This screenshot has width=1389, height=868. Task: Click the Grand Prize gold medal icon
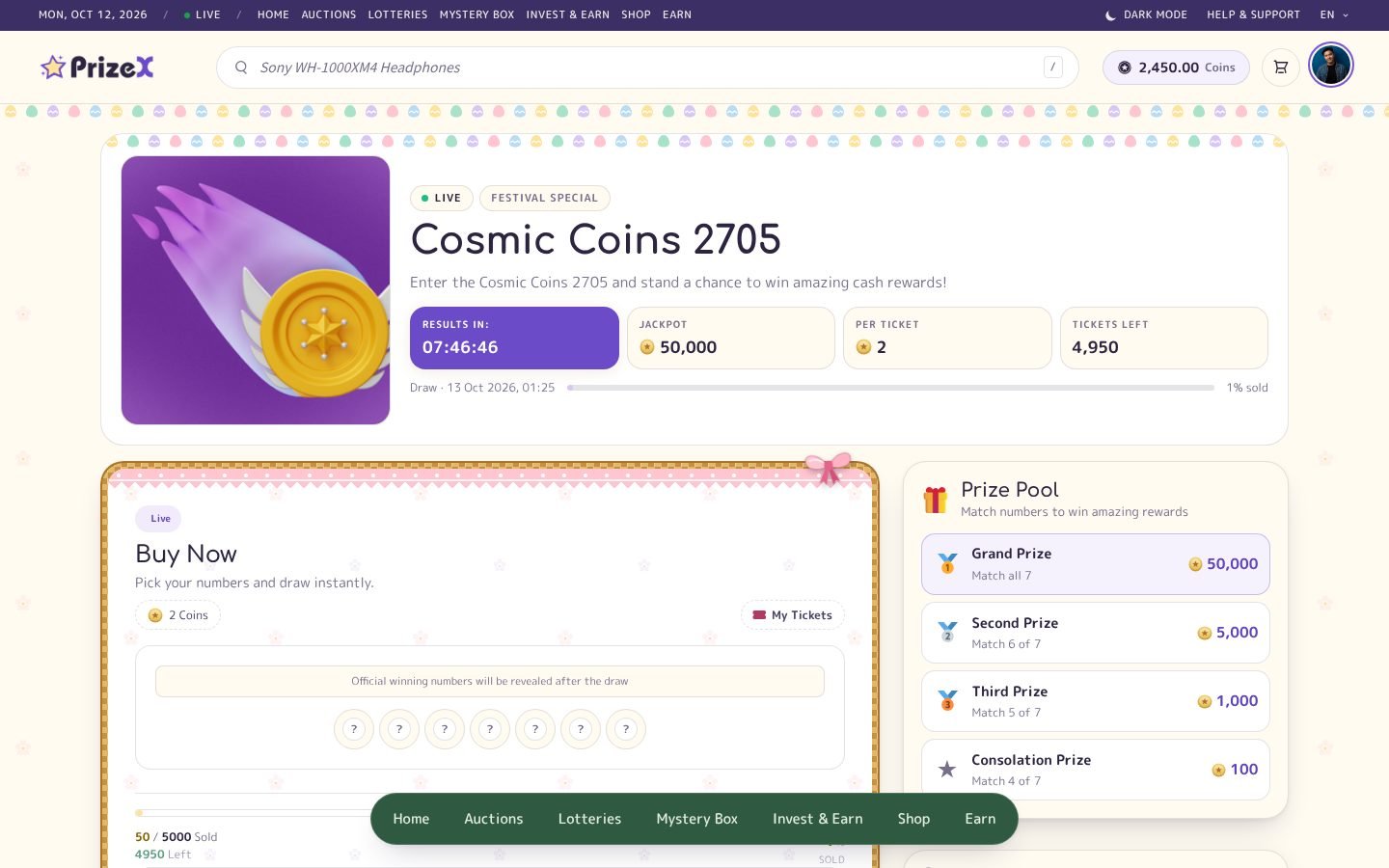pos(947,563)
